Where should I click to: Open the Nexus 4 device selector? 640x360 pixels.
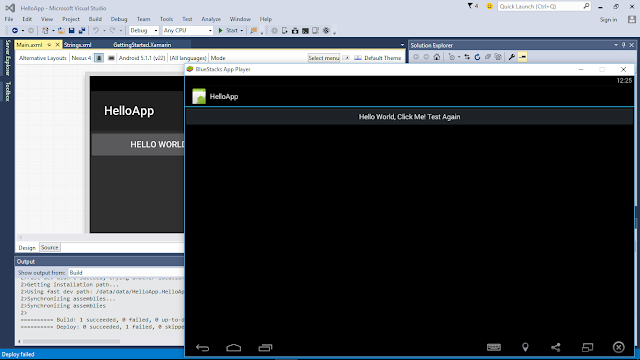81,58
